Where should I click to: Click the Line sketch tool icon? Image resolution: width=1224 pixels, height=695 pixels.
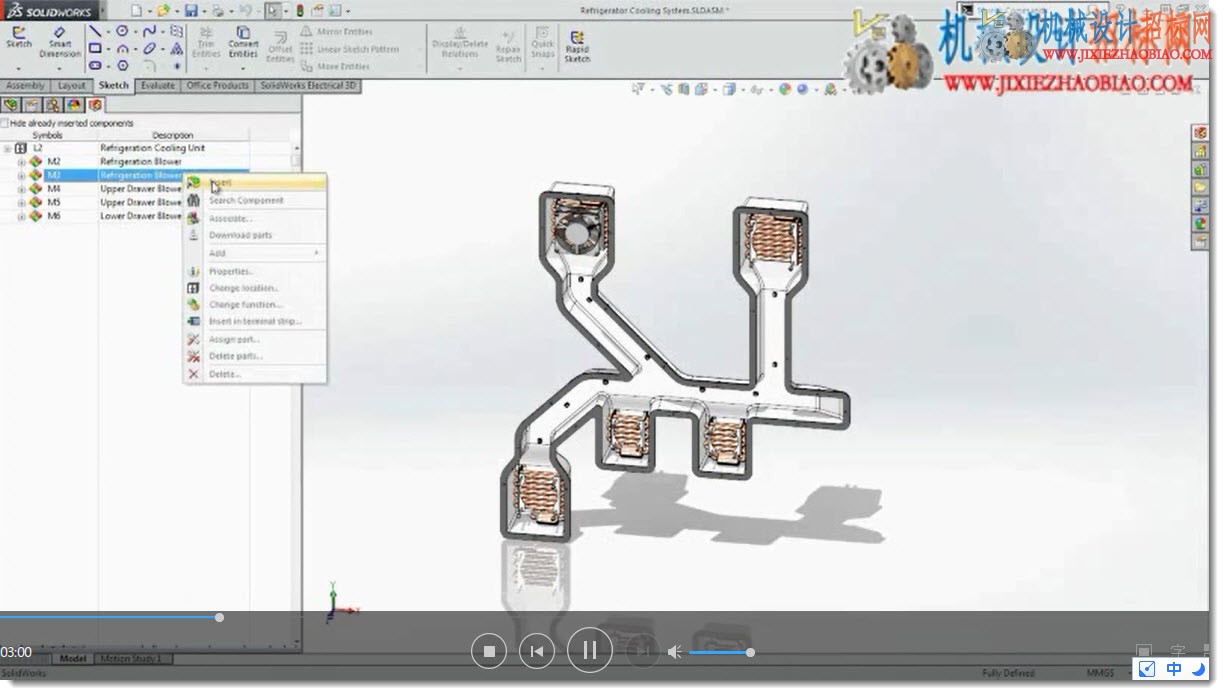95,31
